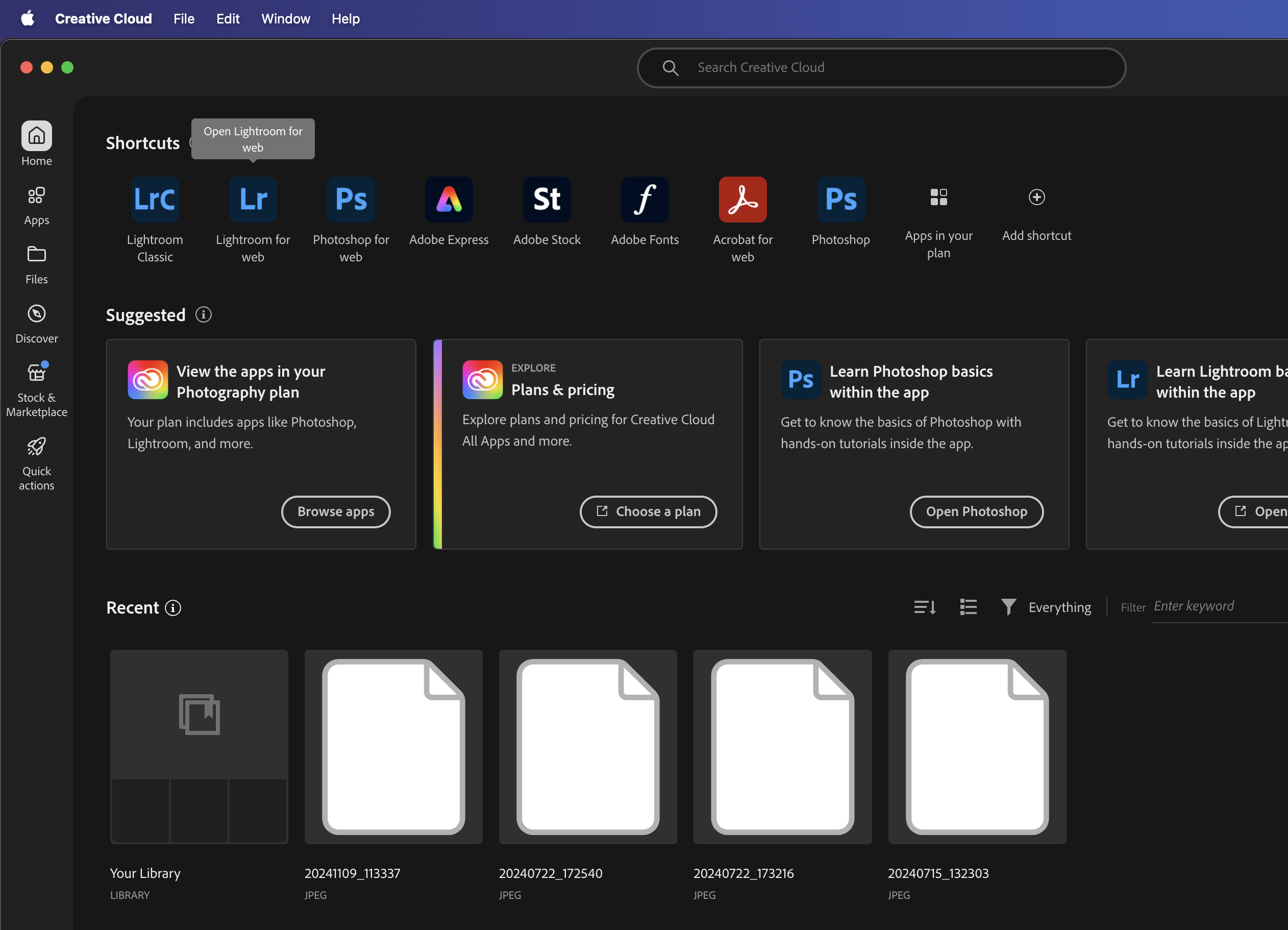
Task: Open the Help menu
Action: tap(345, 19)
